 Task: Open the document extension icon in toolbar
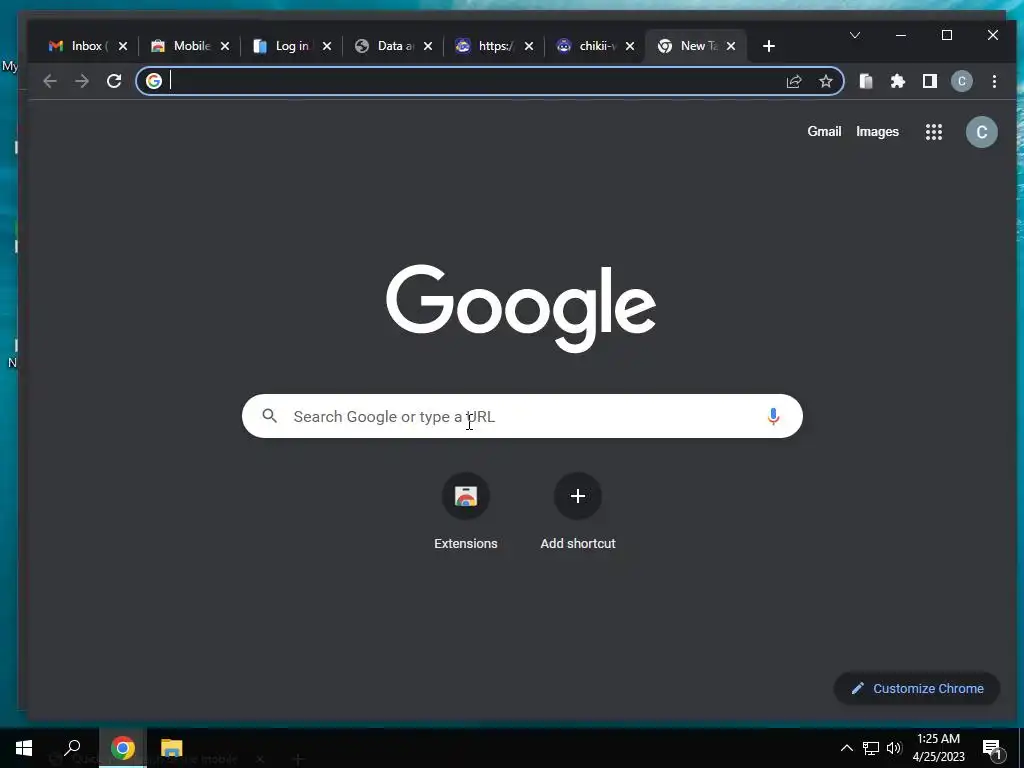[x=866, y=81]
